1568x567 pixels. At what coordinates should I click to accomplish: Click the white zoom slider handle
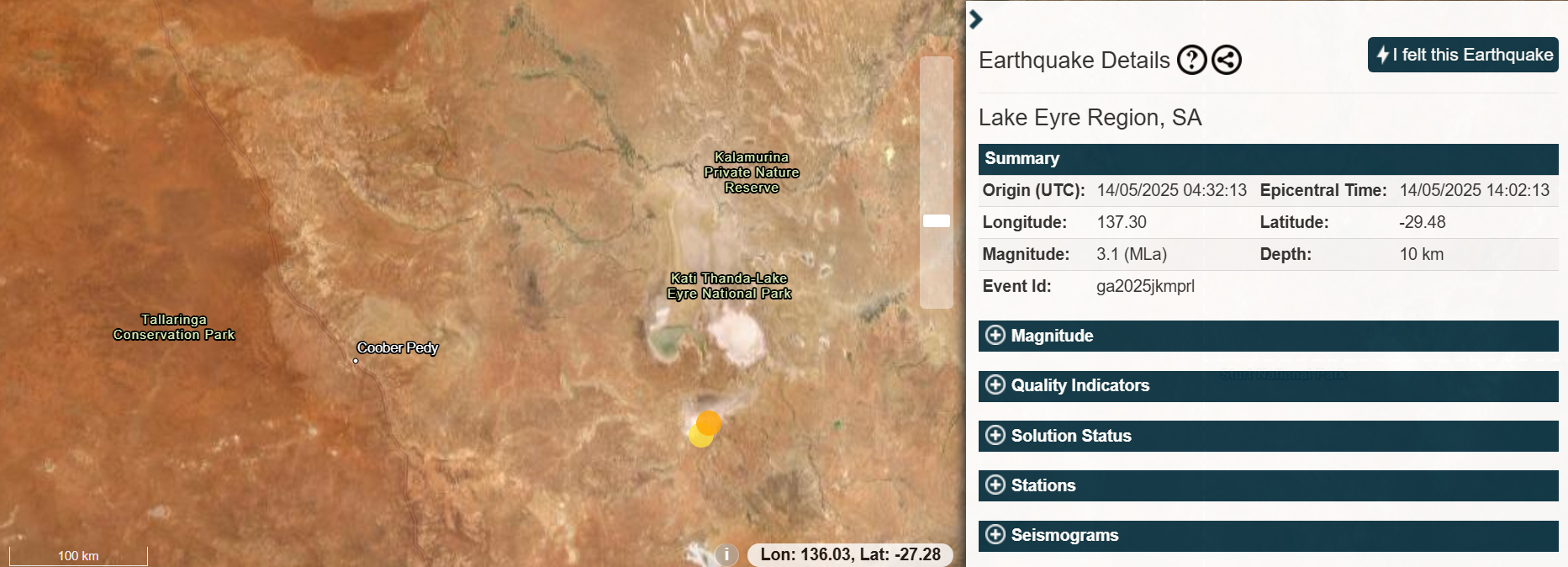[936, 220]
